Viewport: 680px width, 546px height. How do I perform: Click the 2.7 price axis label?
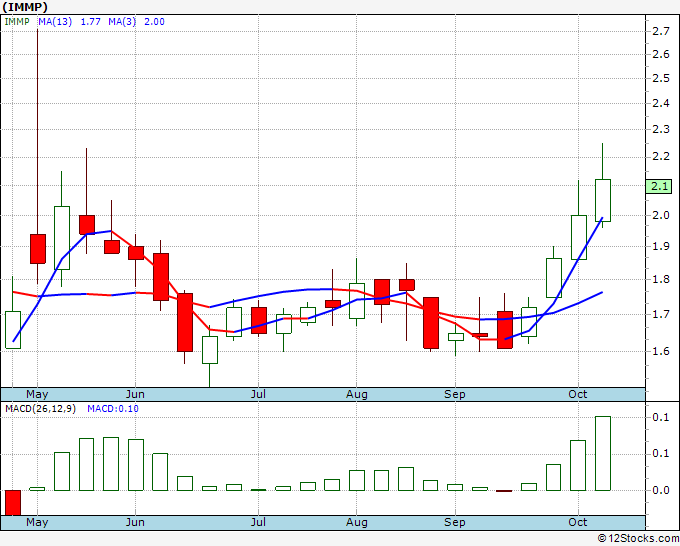[661, 31]
